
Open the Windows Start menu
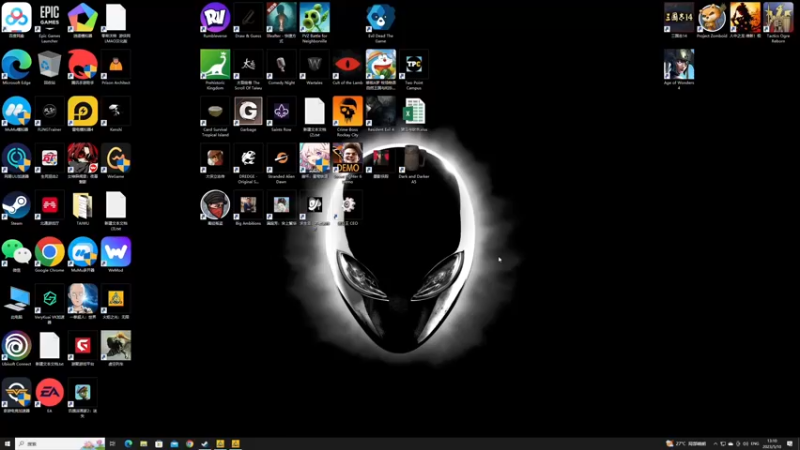pyautogui.click(x=7, y=444)
